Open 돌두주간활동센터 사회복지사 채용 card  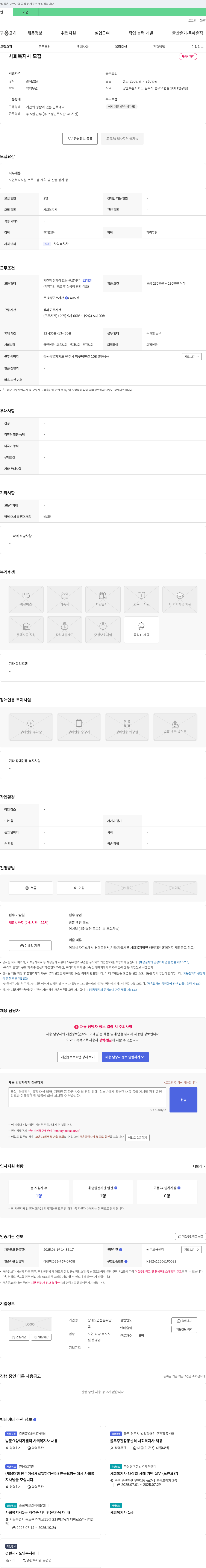pyautogui.click(x=156, y=1441)
